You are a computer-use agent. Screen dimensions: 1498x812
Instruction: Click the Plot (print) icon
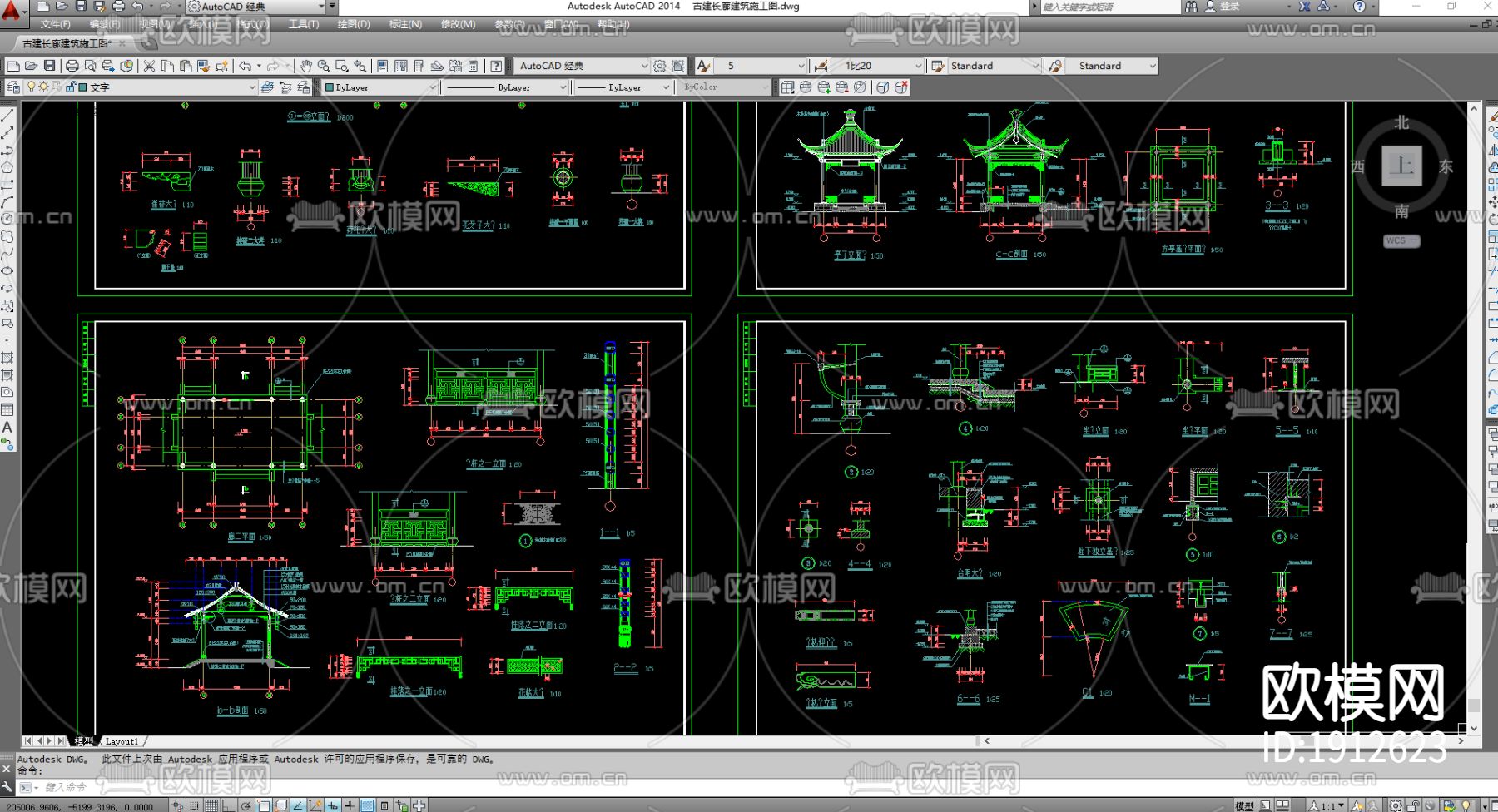pos(72,66)
